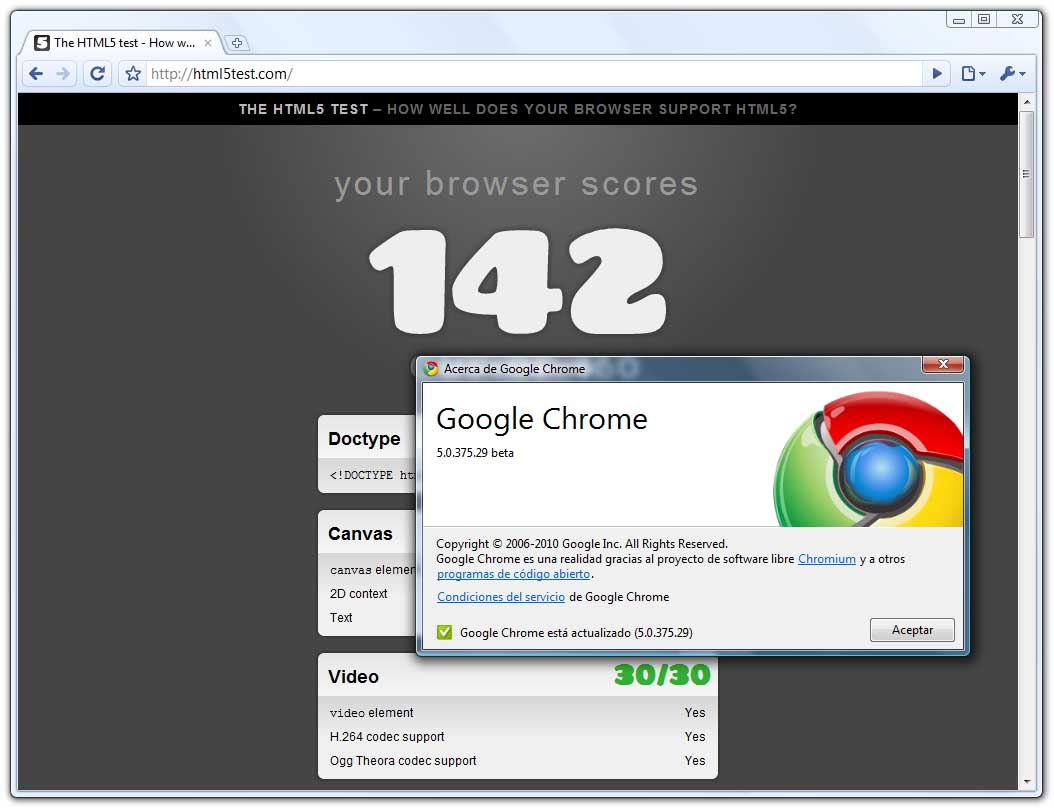Click the Chrome icon in the dialog title bar

432,368
